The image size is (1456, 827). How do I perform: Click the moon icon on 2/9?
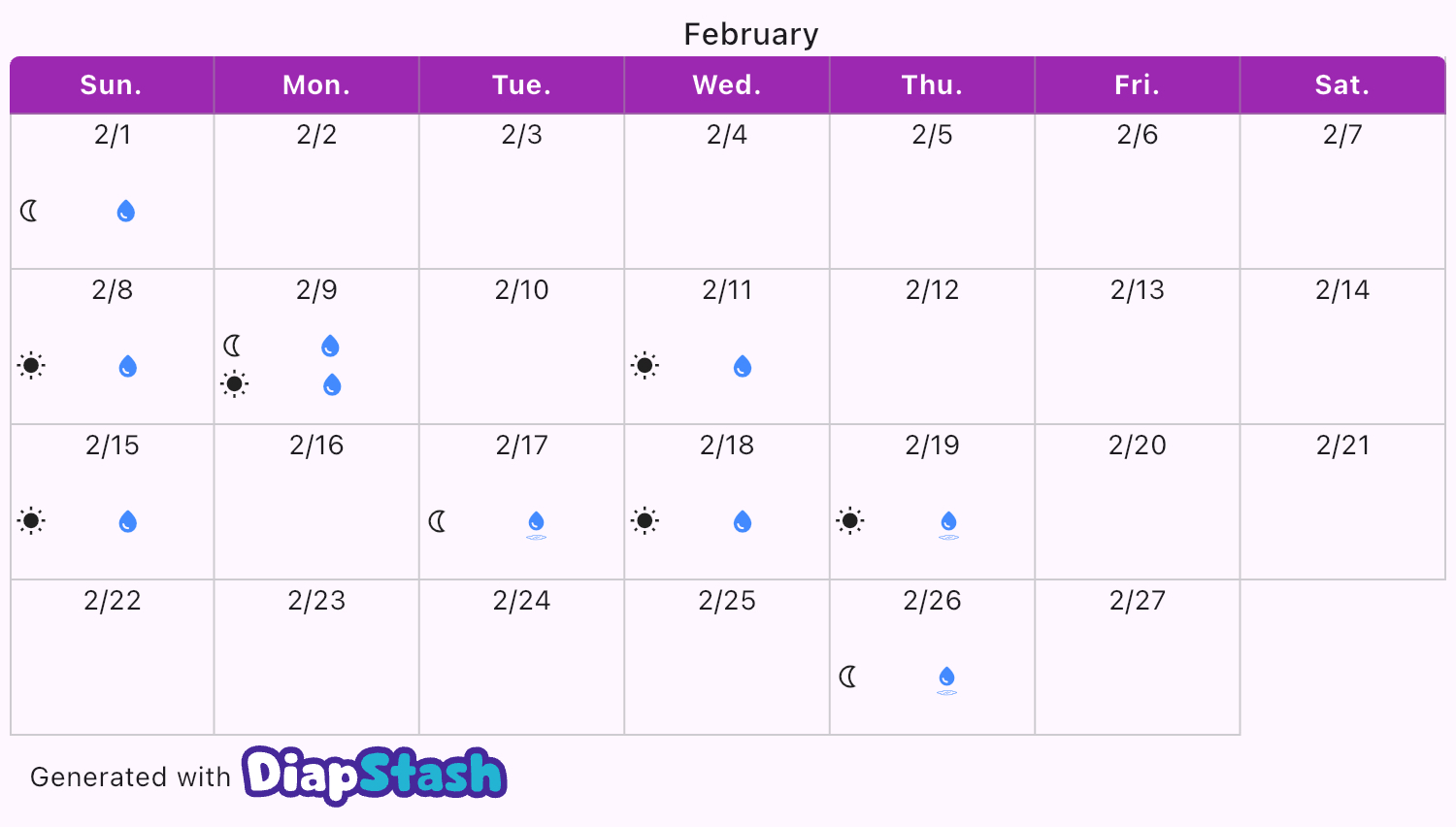(233, 346)
